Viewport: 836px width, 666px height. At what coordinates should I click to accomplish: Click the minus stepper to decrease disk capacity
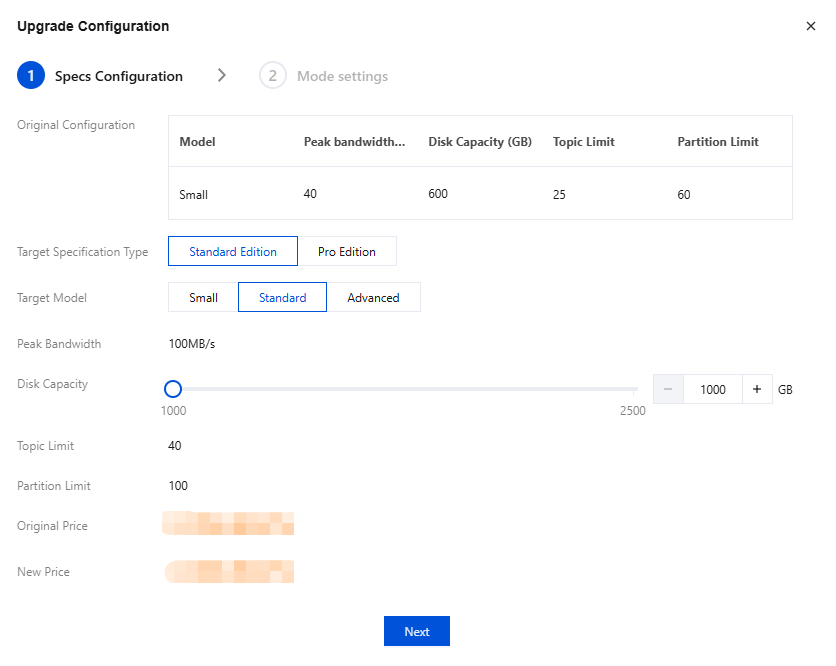[668, 389]
